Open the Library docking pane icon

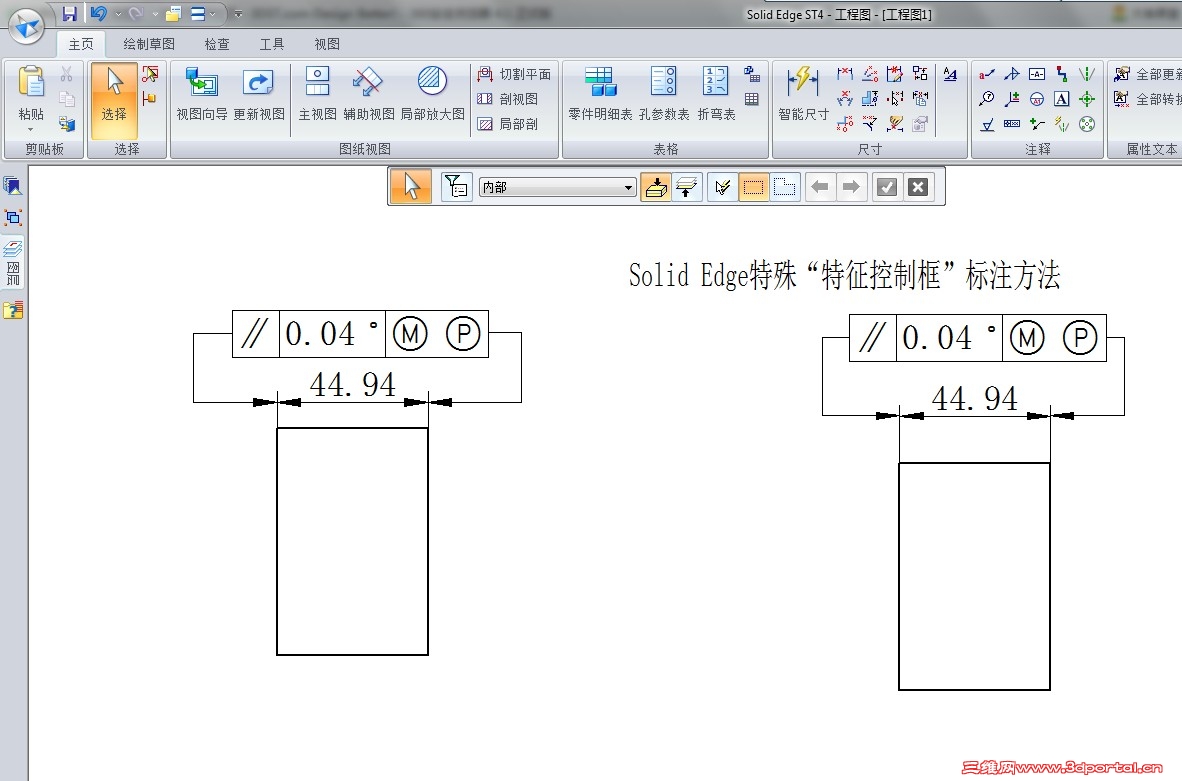13,185
